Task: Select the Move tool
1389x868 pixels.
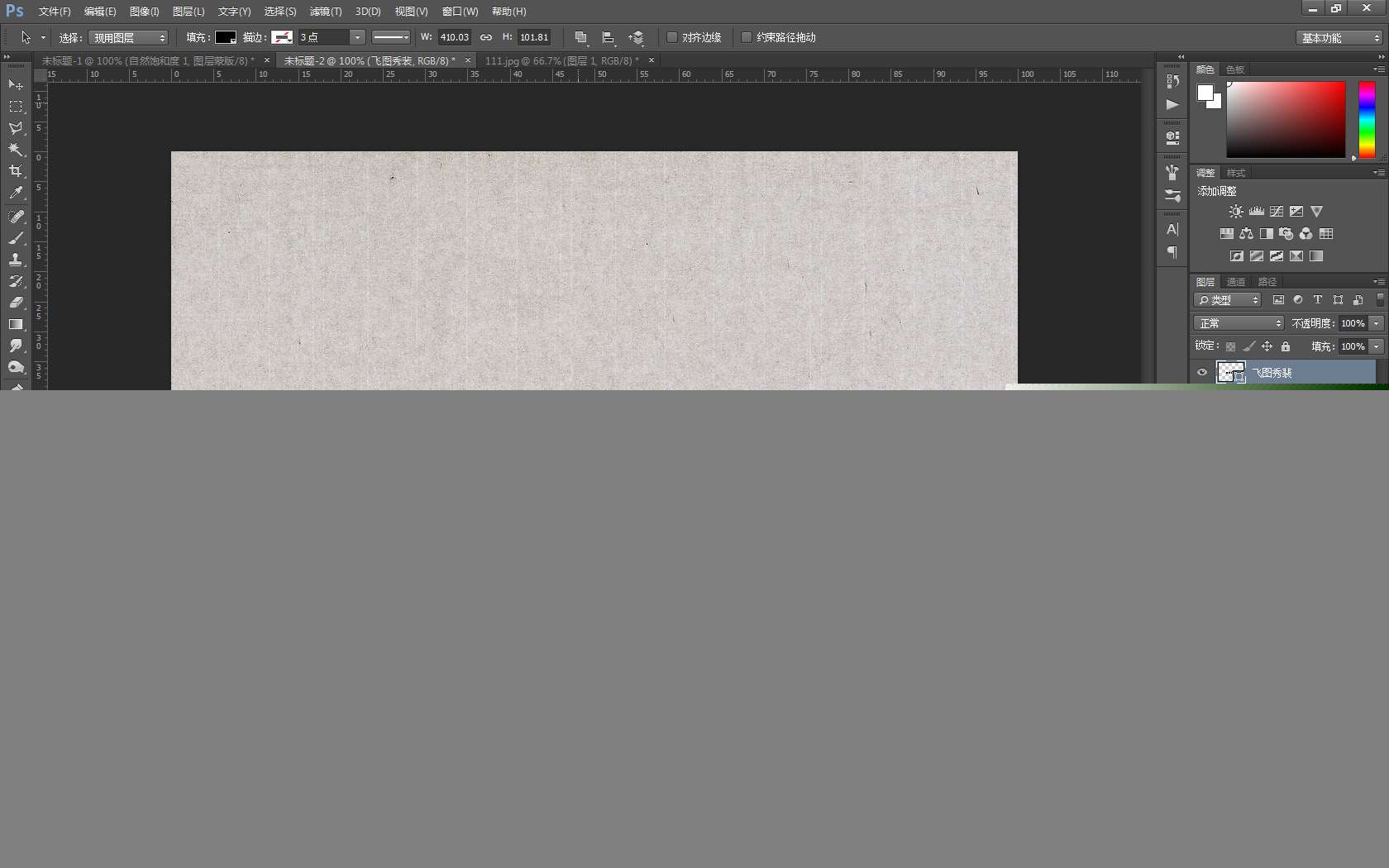Action: (x=16, y=84)
